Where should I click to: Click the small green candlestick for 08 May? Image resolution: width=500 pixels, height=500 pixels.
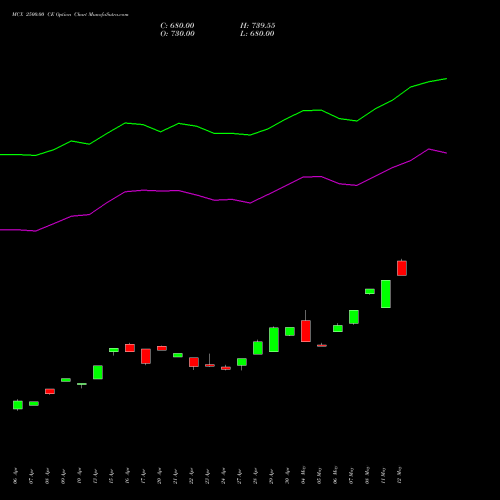click(370, 291)
